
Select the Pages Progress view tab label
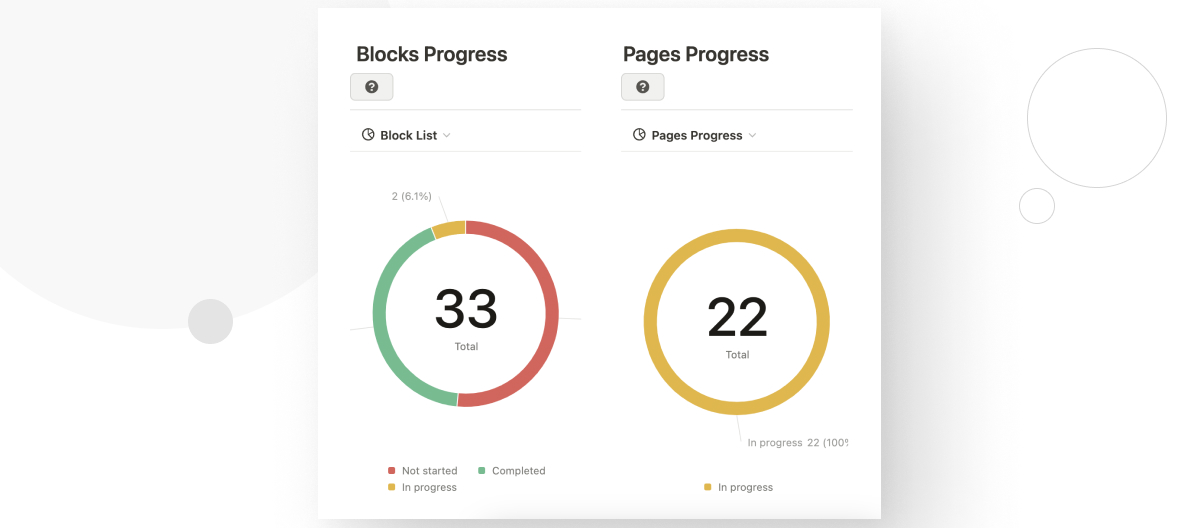pos(697,135)
